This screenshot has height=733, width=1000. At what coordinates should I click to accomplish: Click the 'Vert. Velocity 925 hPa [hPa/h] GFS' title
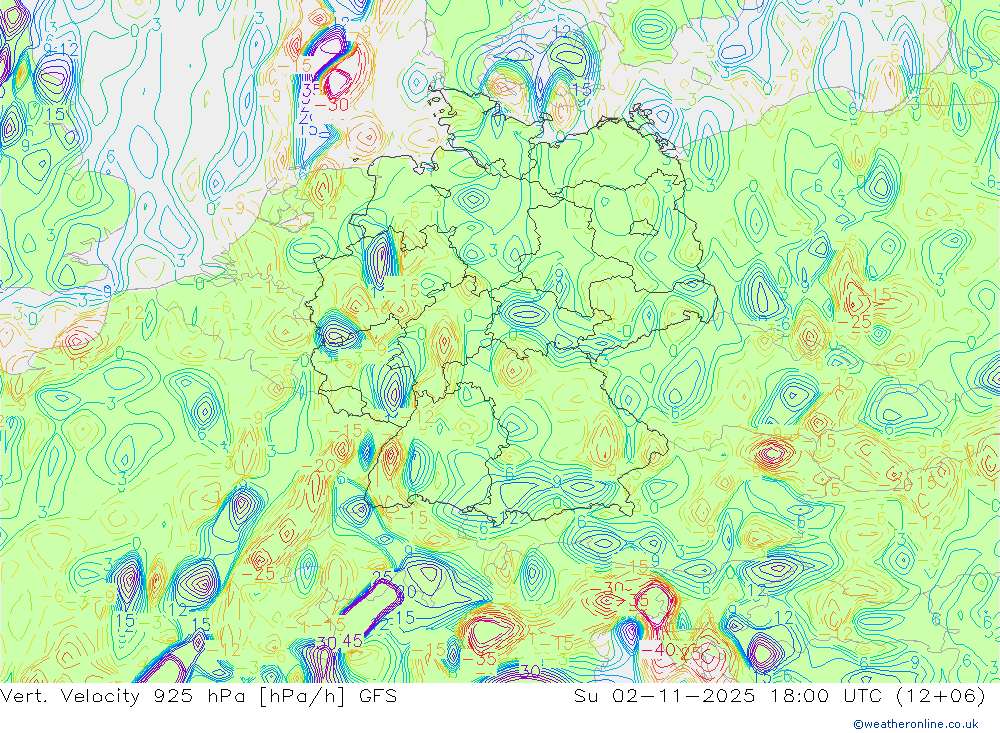pos(198,695)
